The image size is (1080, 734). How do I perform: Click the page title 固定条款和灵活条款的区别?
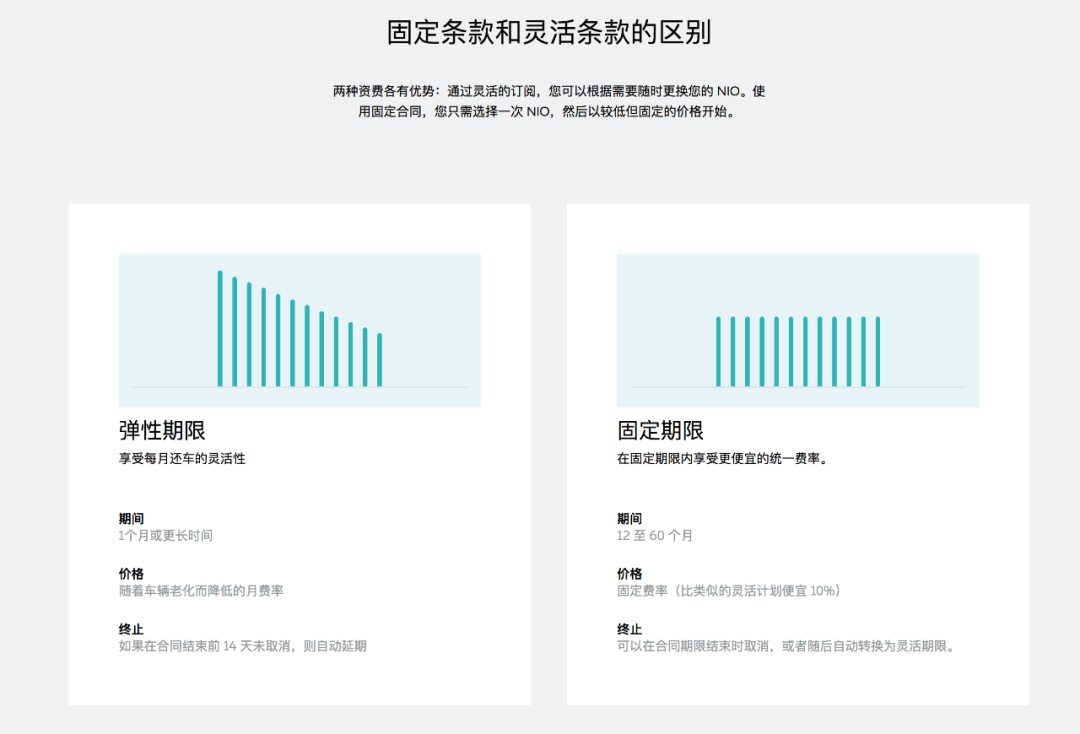[540, 31]
